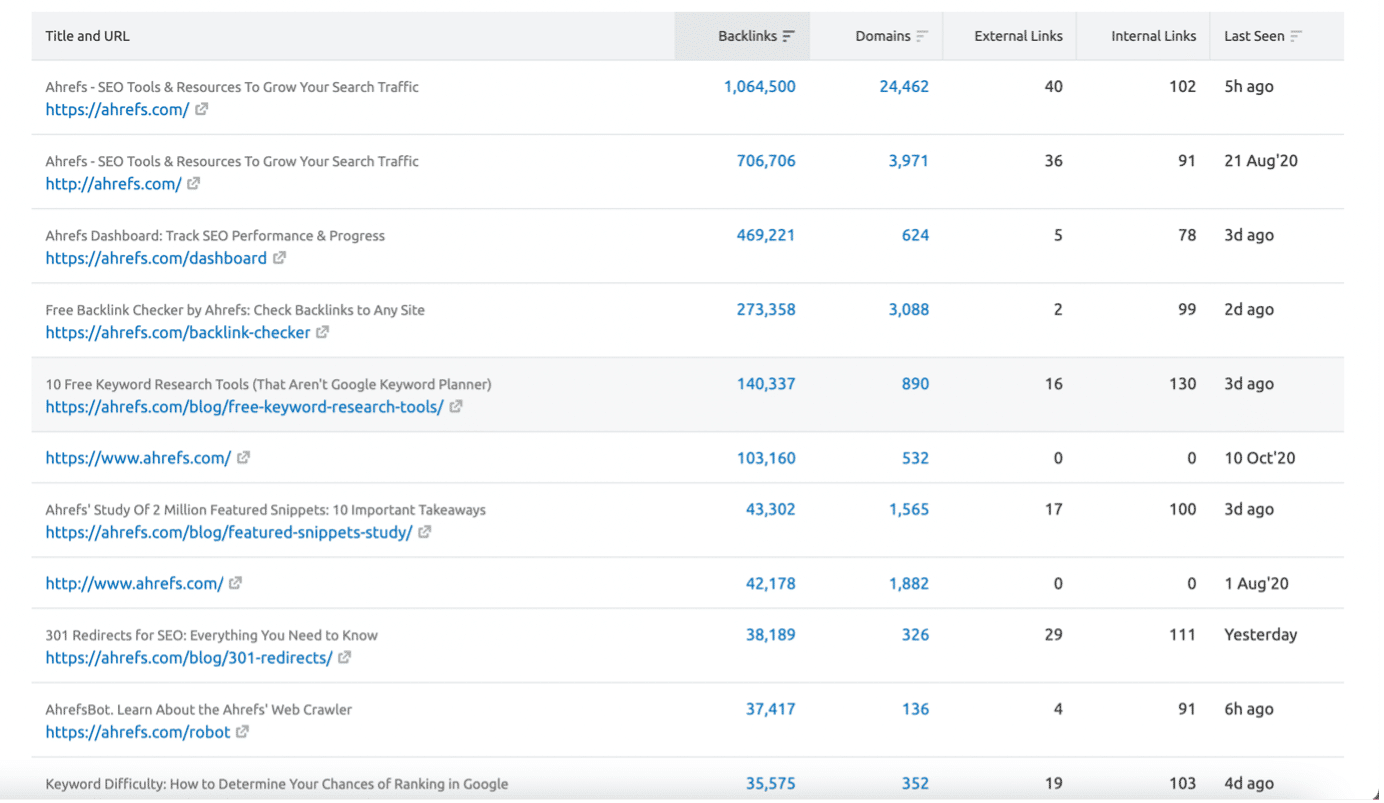Open the http://www.ahrefs.com/ URL link

pyautogui.click(x=134, y=584)
